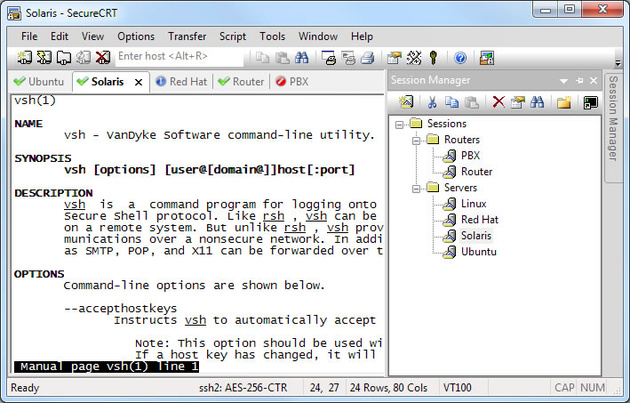Select Ubuntu session in the tree
Image resolution: width=630 pixels, height=403 pixels.
[479, 252]
